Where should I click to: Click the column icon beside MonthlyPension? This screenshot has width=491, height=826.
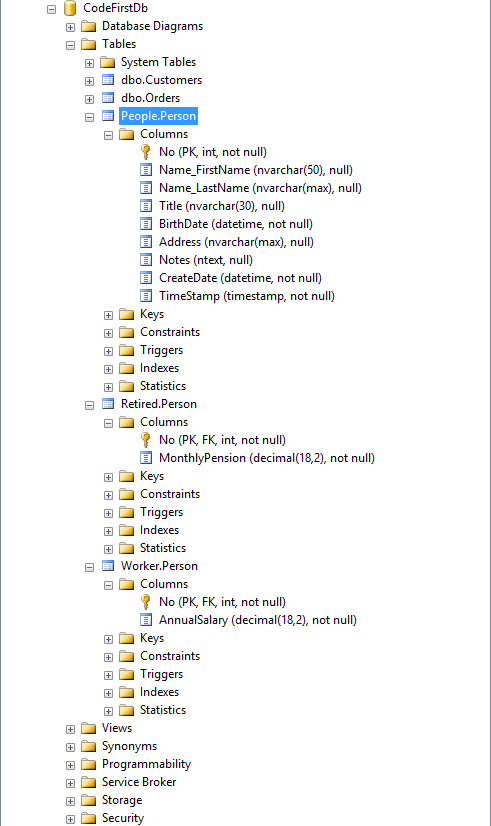pyautogui.click(x=146, y=458)
